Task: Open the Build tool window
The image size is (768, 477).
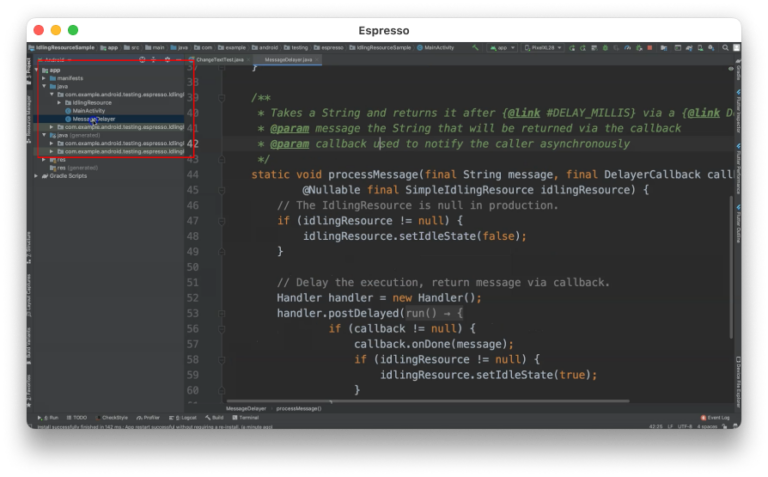Action: point(215,418)
